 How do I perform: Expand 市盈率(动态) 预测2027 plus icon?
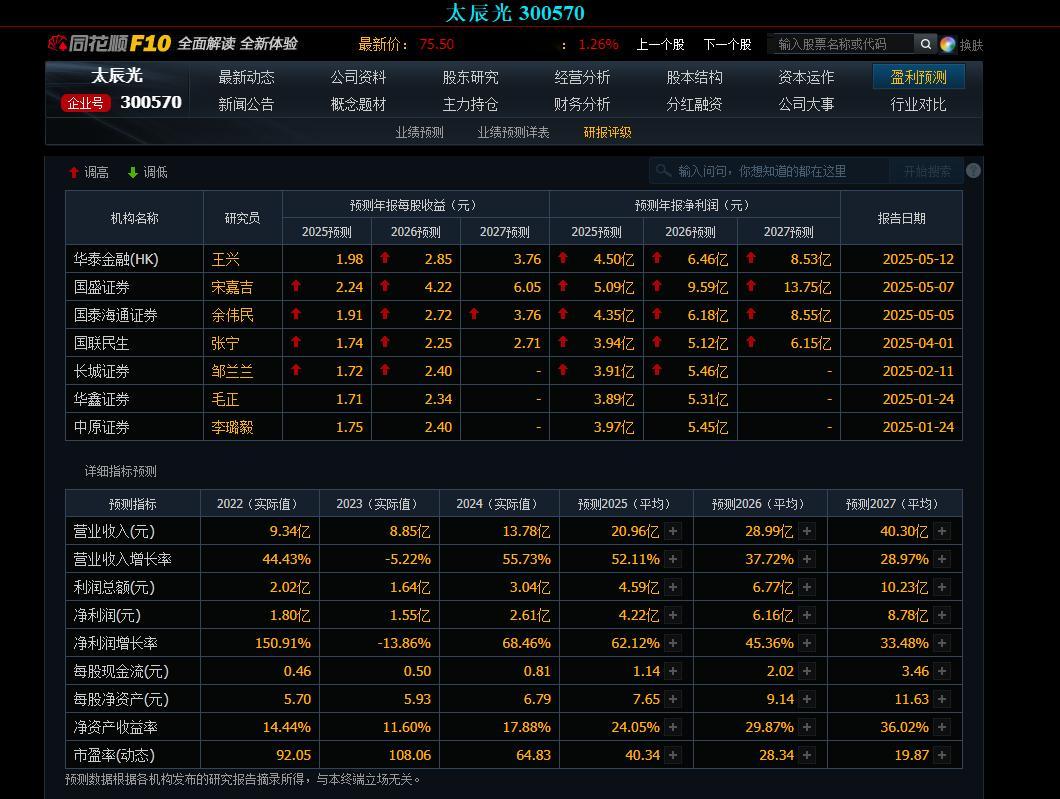(x=942, y=755)
